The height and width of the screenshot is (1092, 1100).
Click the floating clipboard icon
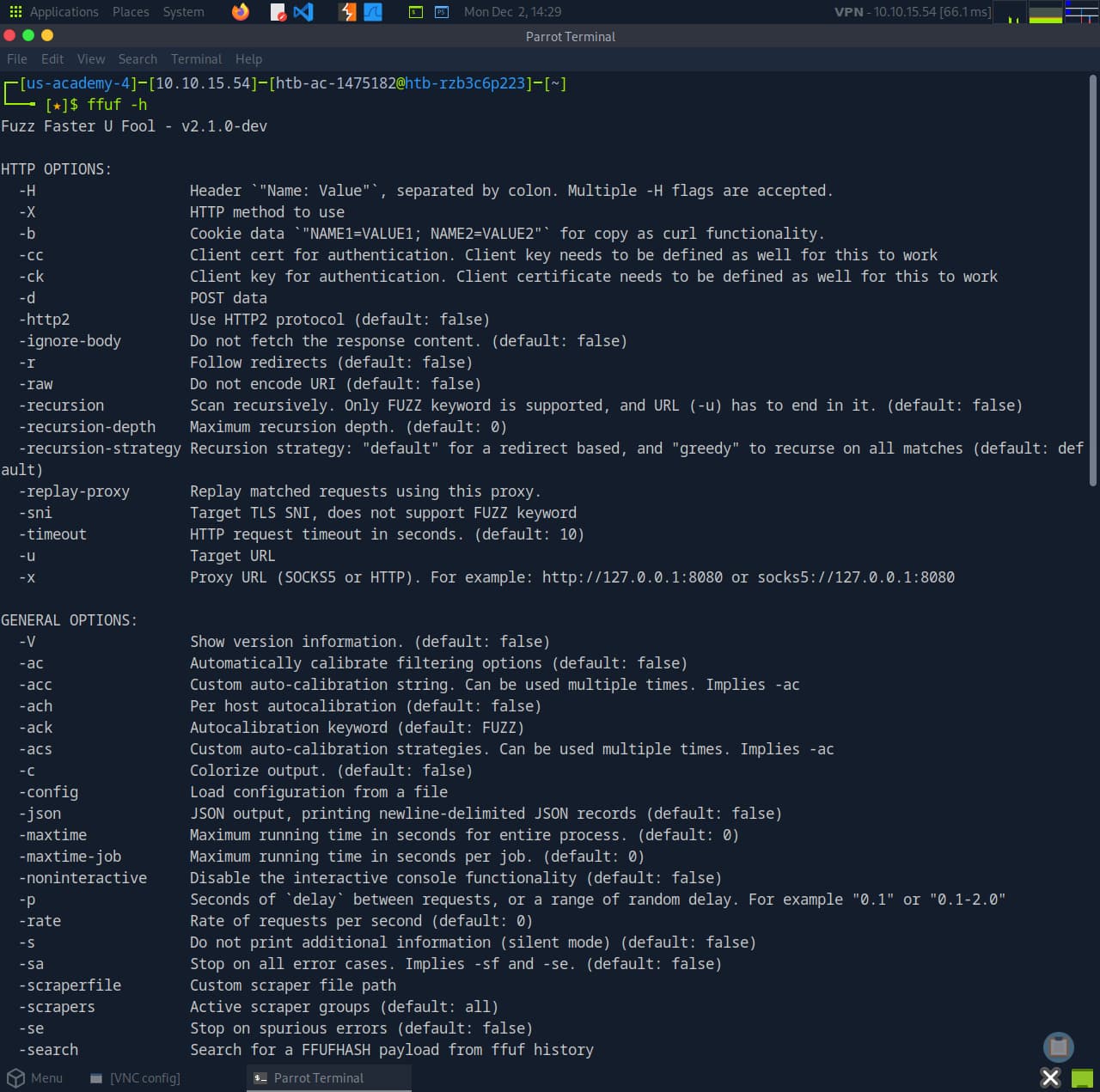click(x=1058, y=1046)
